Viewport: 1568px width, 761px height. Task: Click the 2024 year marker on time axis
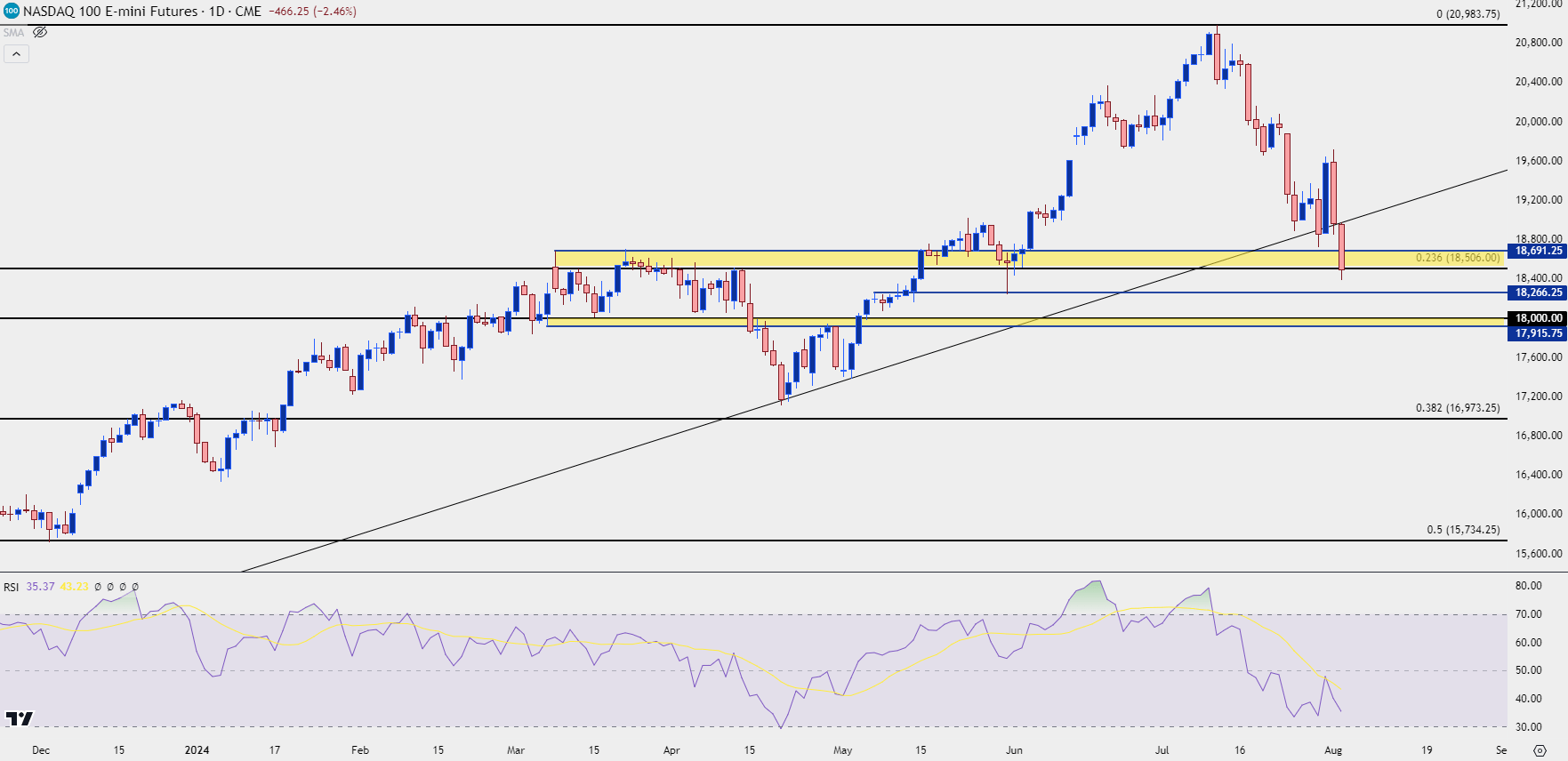pos(197,750)
